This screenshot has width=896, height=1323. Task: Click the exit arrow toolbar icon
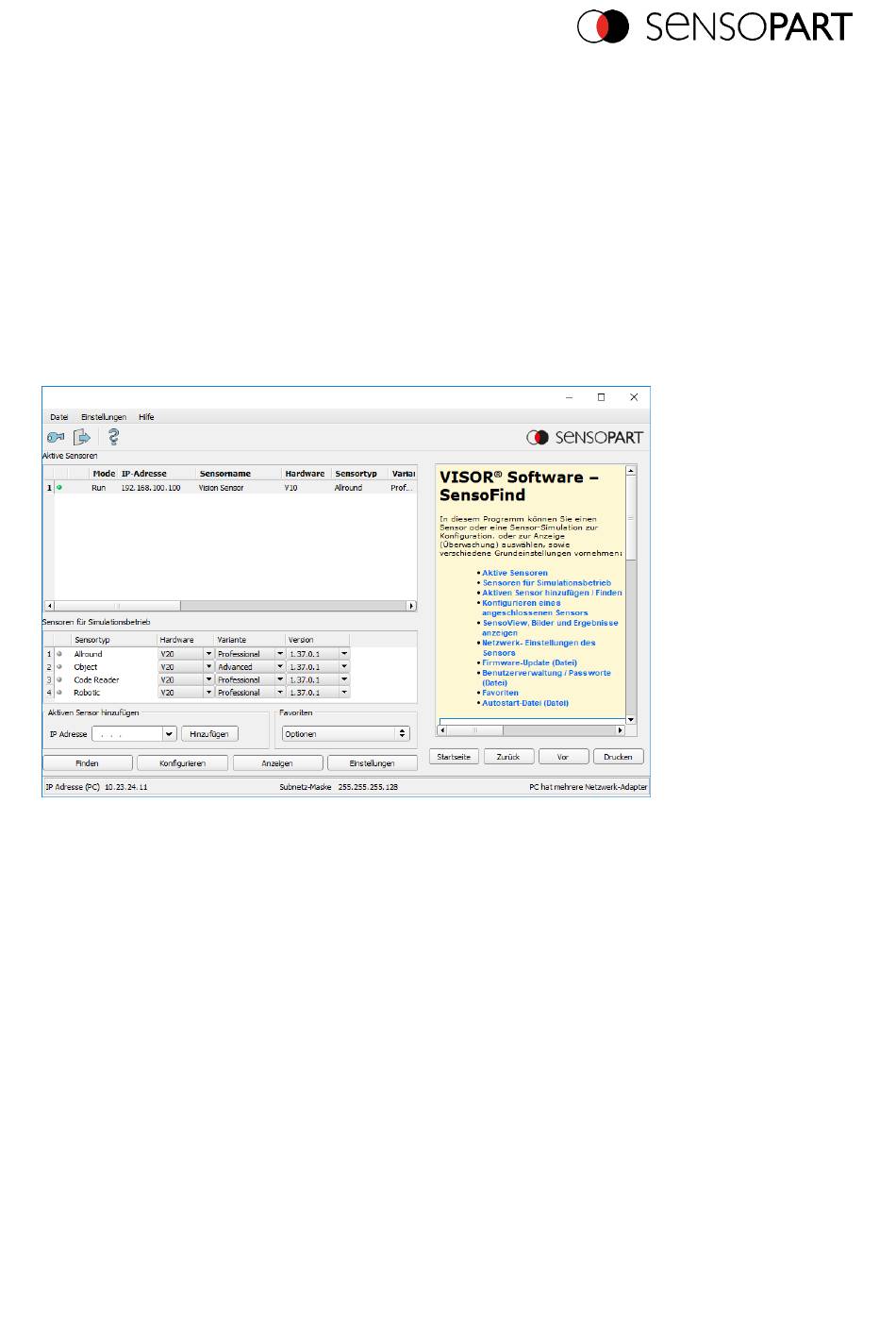(x=82, y=437)
